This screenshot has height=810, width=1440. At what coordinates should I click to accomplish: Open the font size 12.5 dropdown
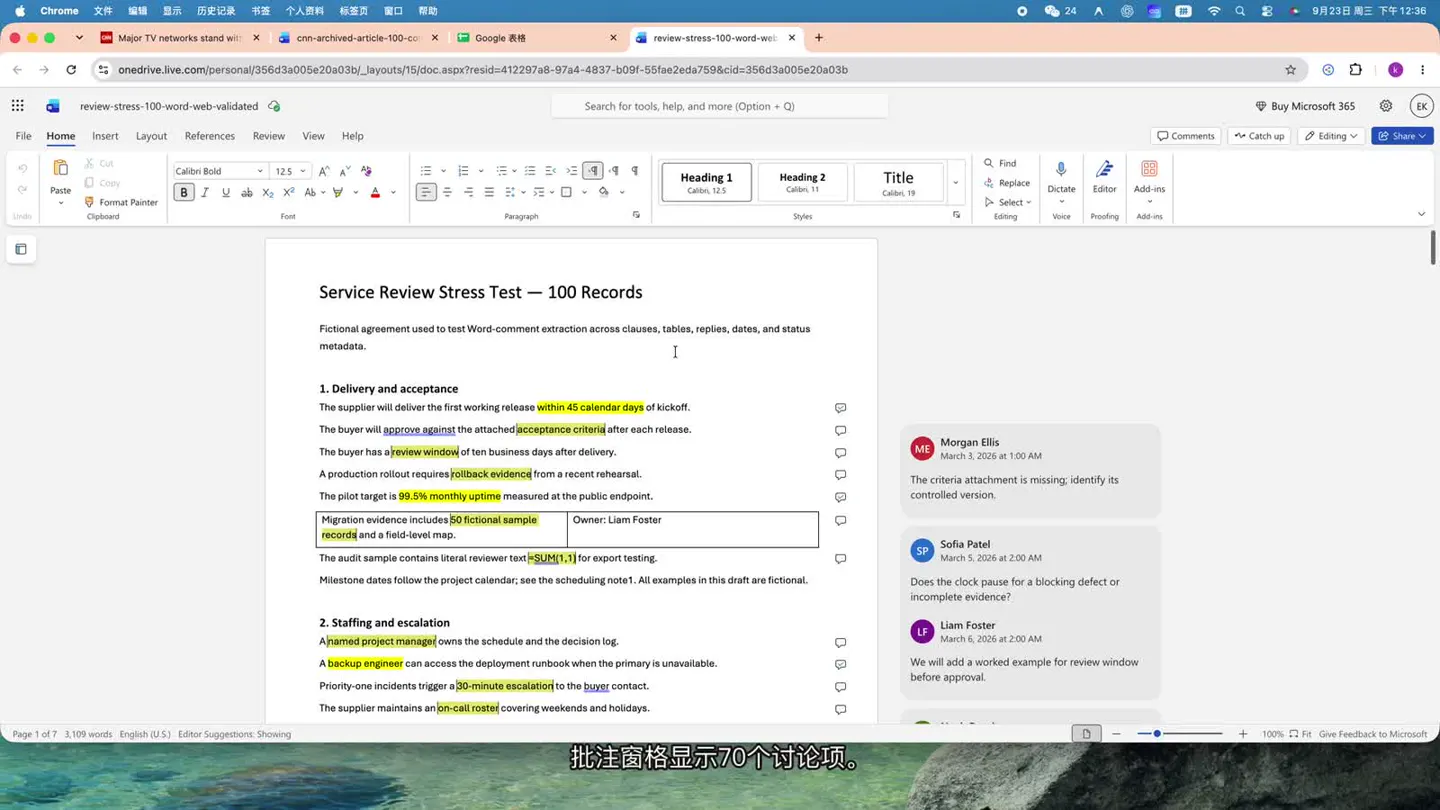(303, 171)
